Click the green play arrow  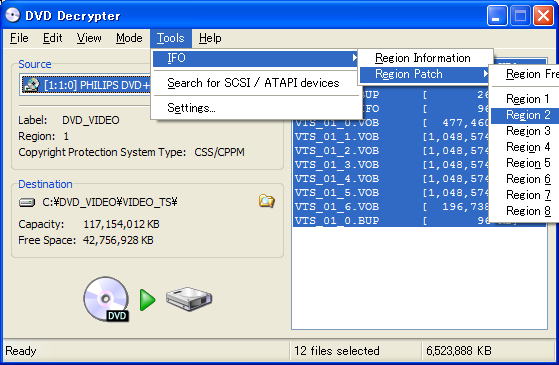pos(147,300)
